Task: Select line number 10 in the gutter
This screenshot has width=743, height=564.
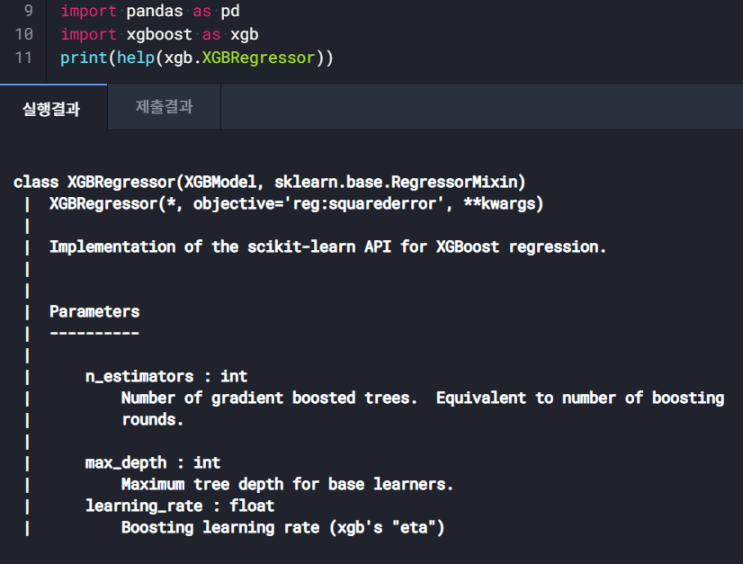Action: (24, 35)
